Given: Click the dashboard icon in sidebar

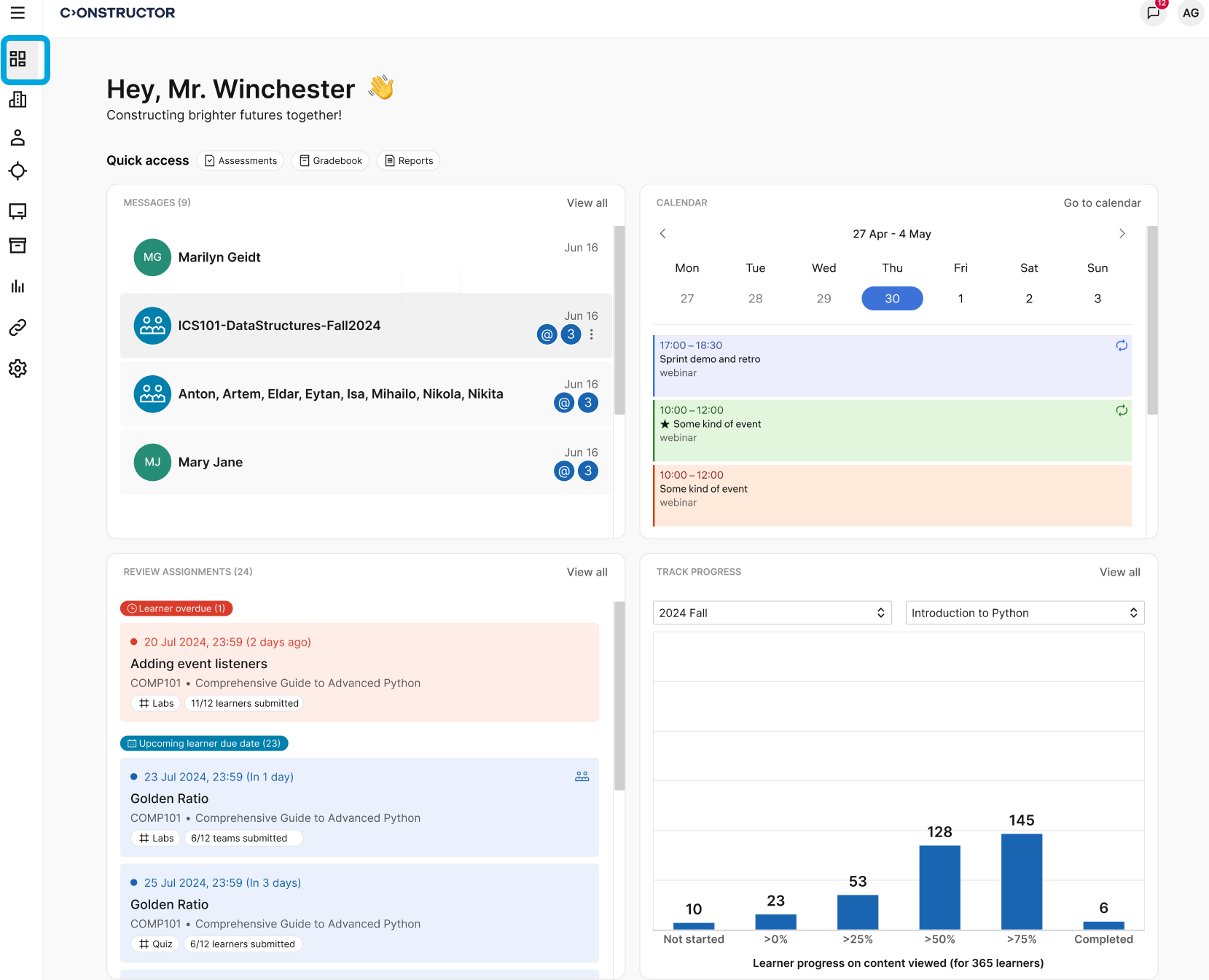Looking at the screenshot, I should pyautogui.click(x=18, y=59).
